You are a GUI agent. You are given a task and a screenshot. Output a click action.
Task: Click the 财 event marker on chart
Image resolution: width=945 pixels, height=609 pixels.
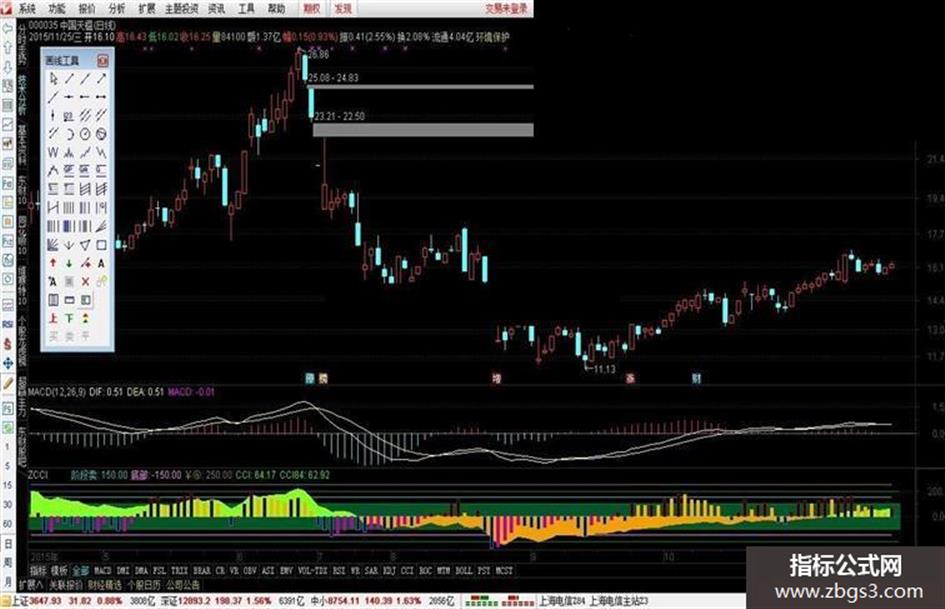pos(697,378)
